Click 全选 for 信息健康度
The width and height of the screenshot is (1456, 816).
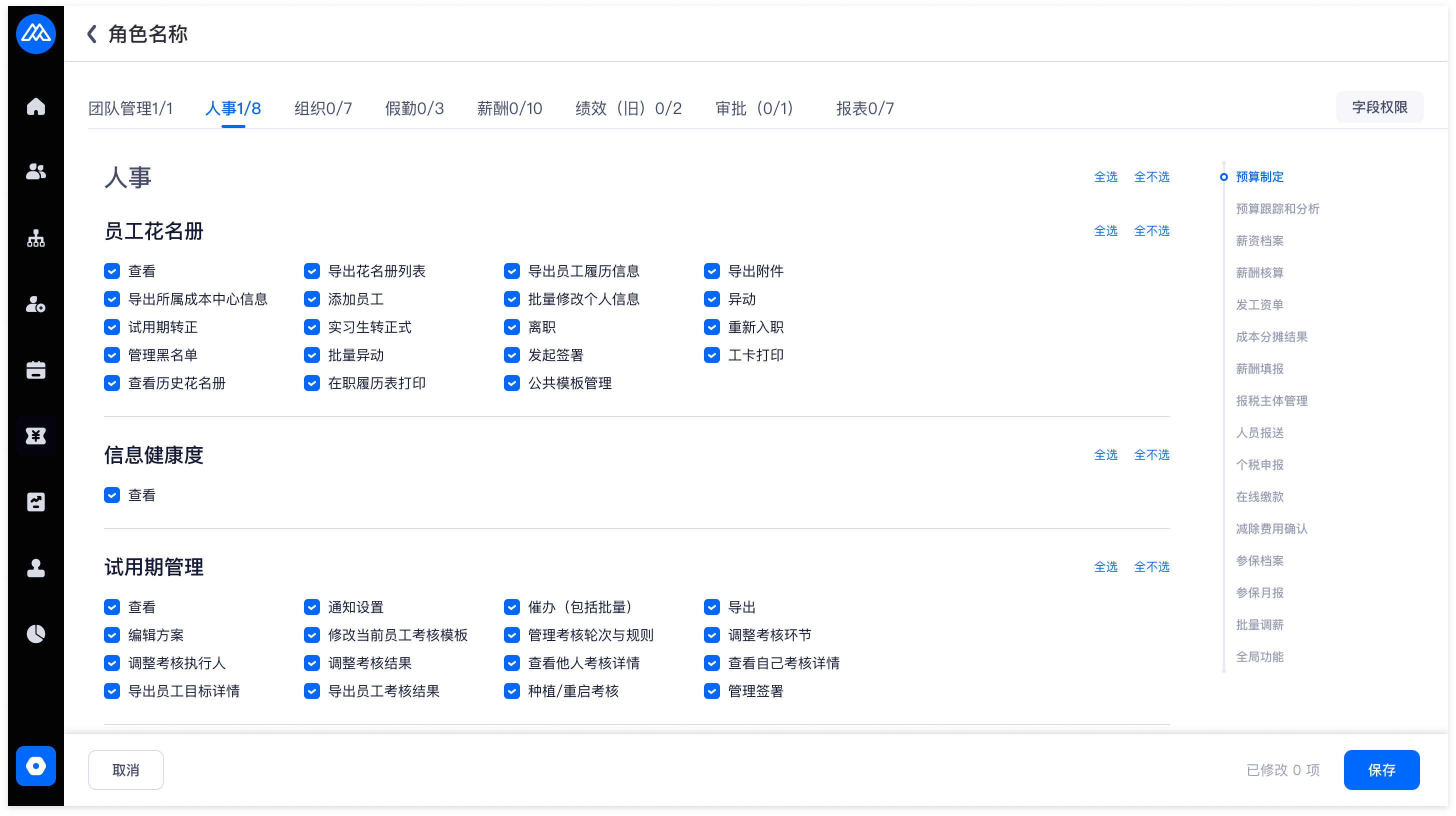pos(1106,454)
